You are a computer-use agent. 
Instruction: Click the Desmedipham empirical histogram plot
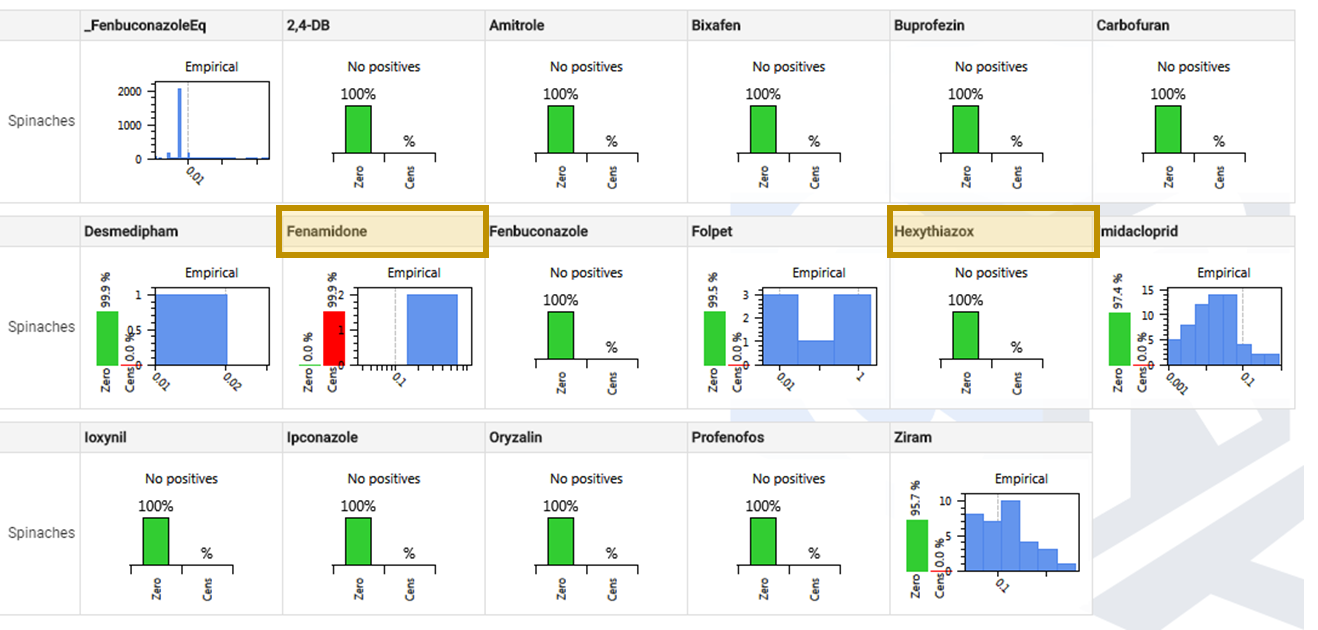coord(211,328)
